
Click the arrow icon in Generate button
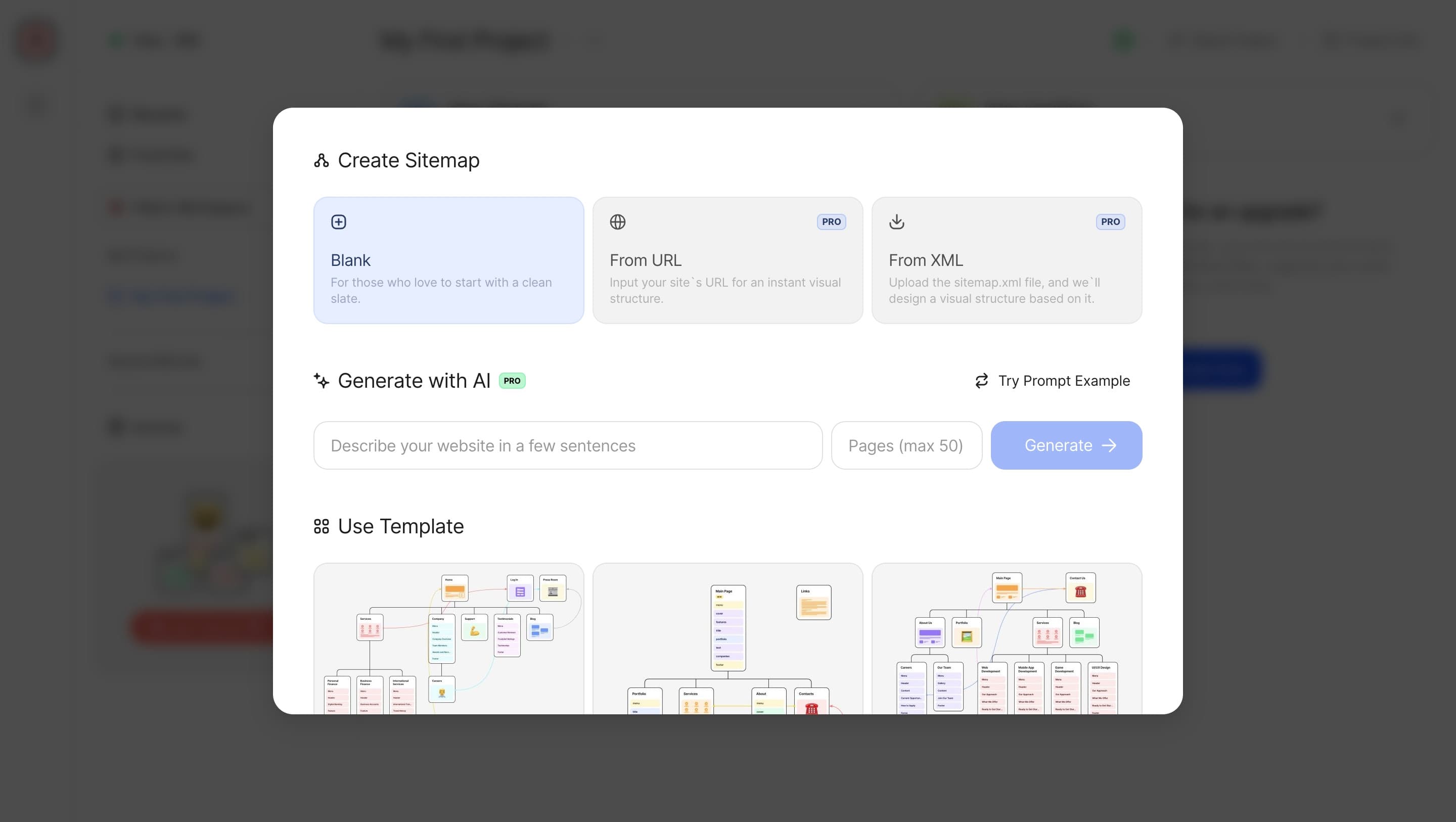tap(1109, 445)
